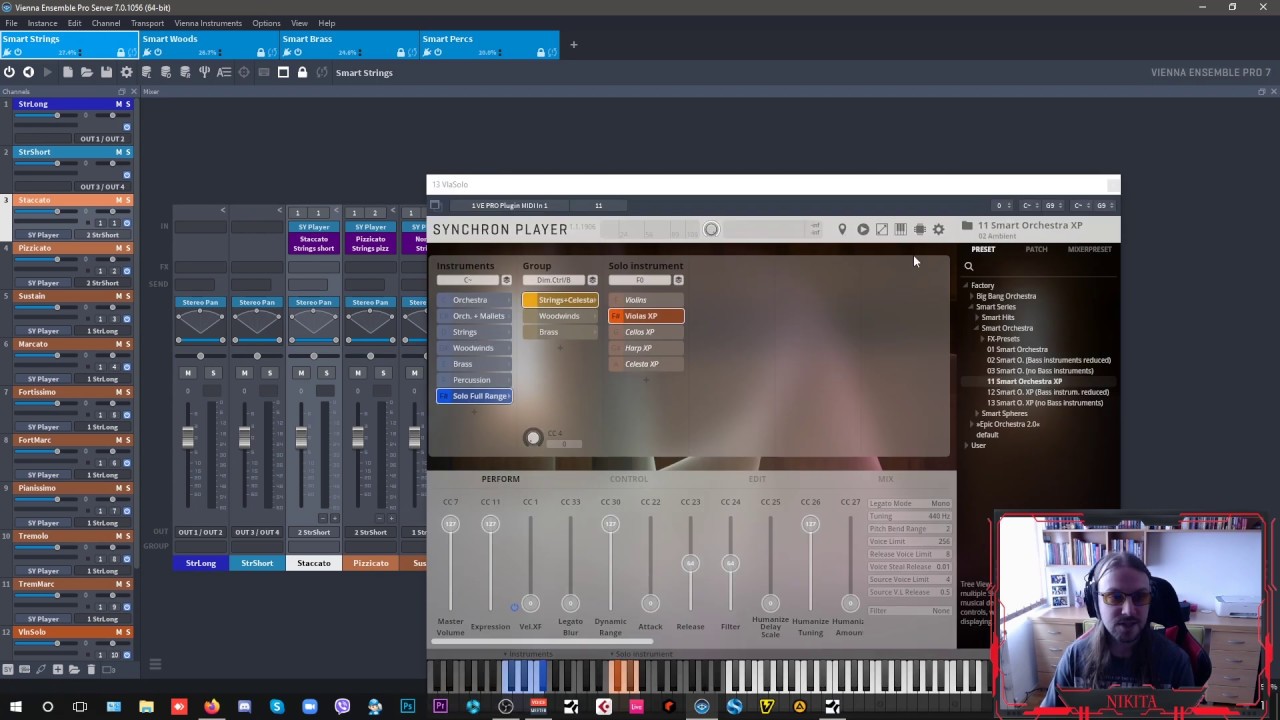Open Skype from the taskbar
The image size is (1280, 720).
pos(277,707)
